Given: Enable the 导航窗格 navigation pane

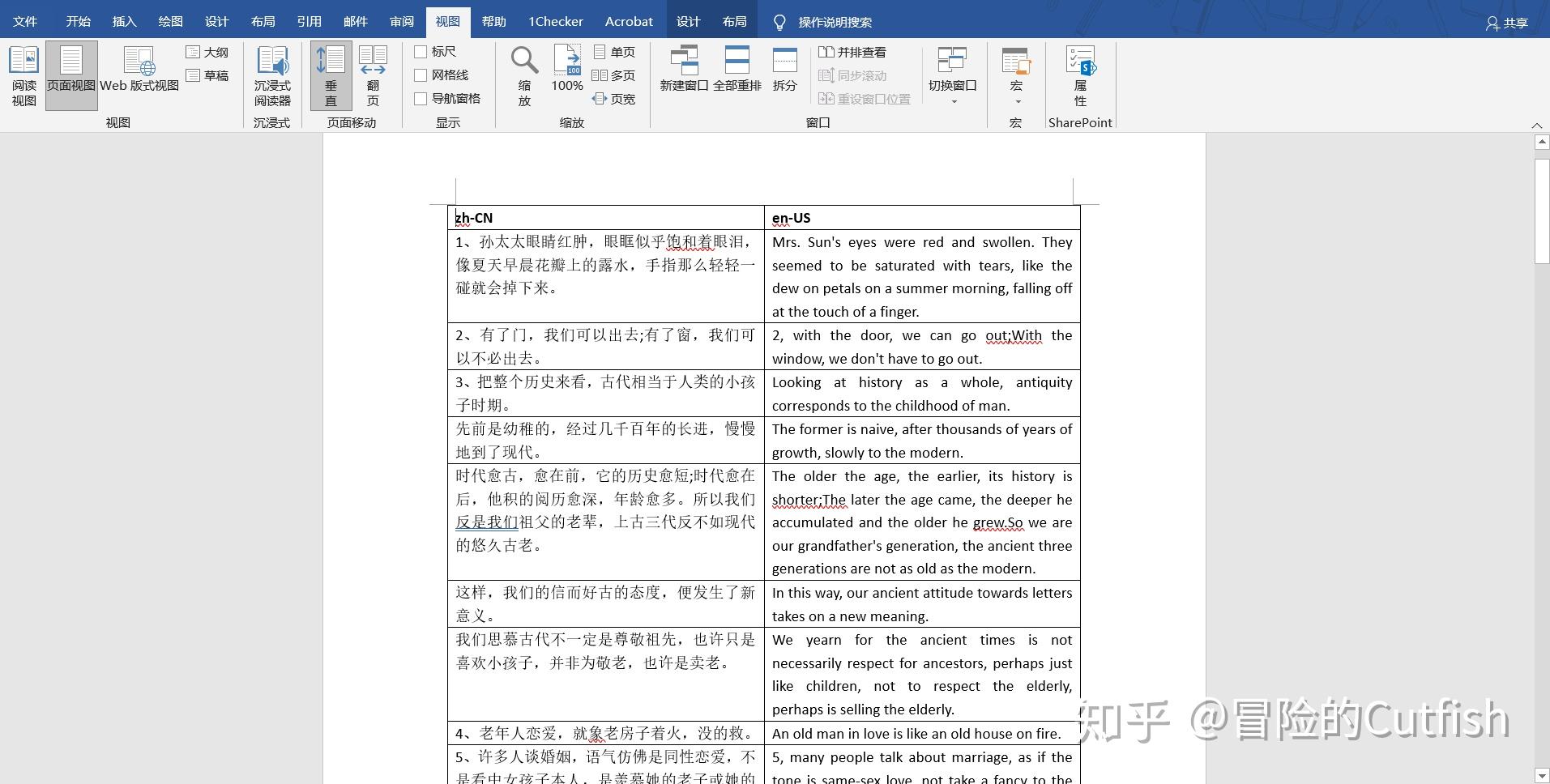Looking at the screenshot, I should (x=421, y=98).
